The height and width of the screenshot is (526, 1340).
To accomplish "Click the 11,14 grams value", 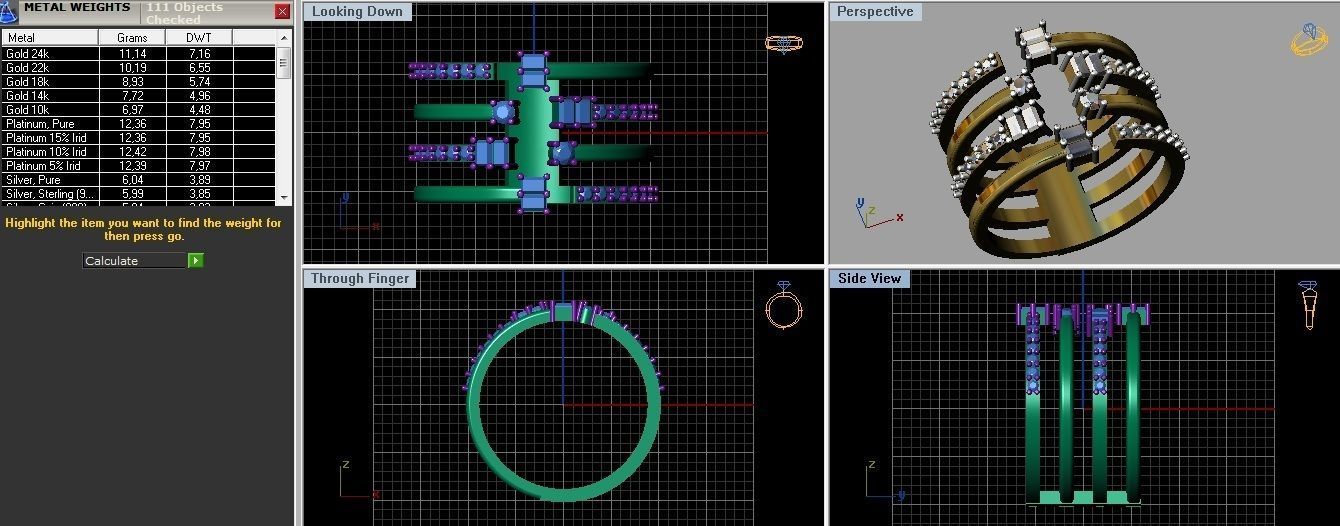I will tap(132, 53).
